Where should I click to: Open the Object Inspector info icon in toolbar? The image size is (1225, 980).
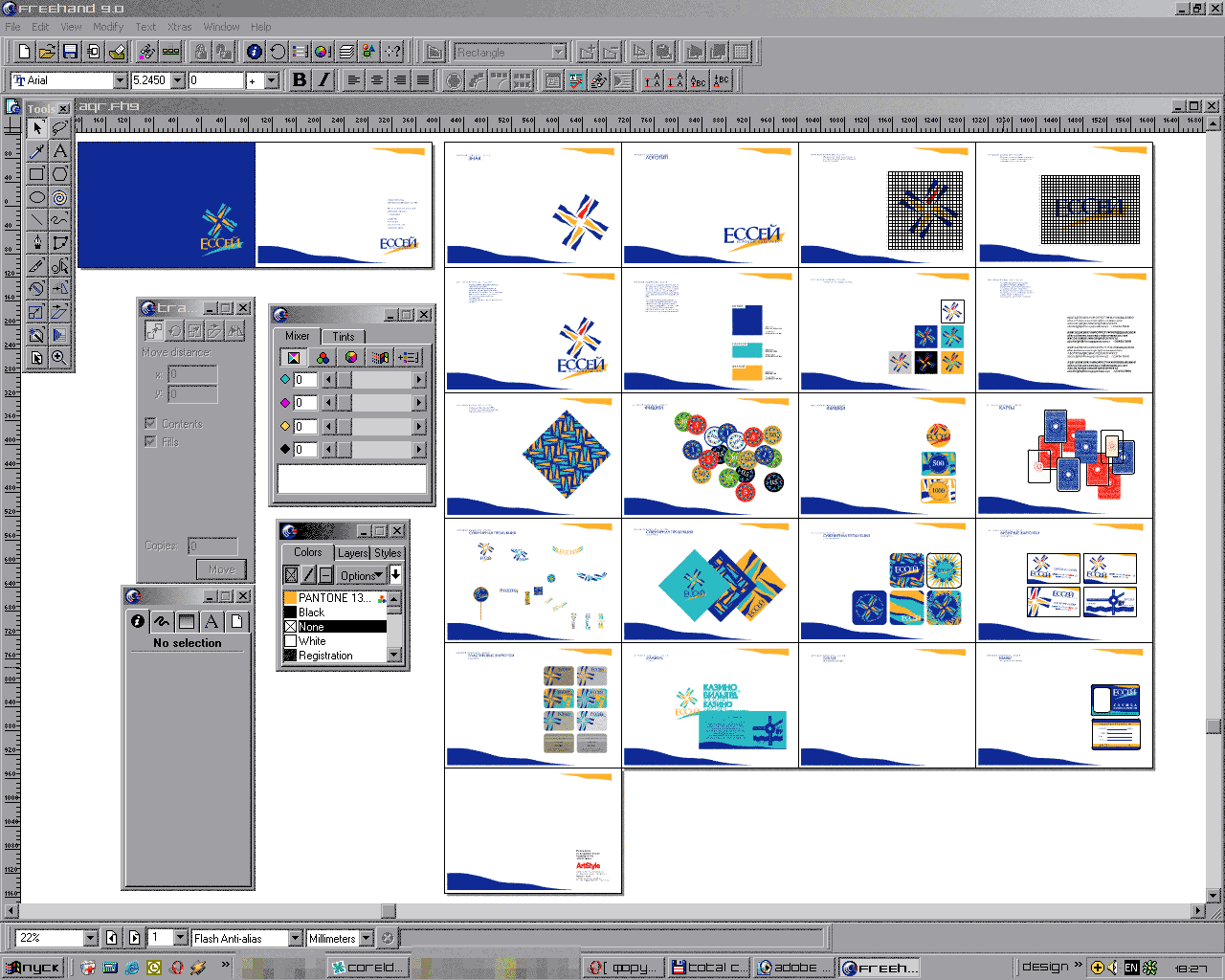pos(255,51)
